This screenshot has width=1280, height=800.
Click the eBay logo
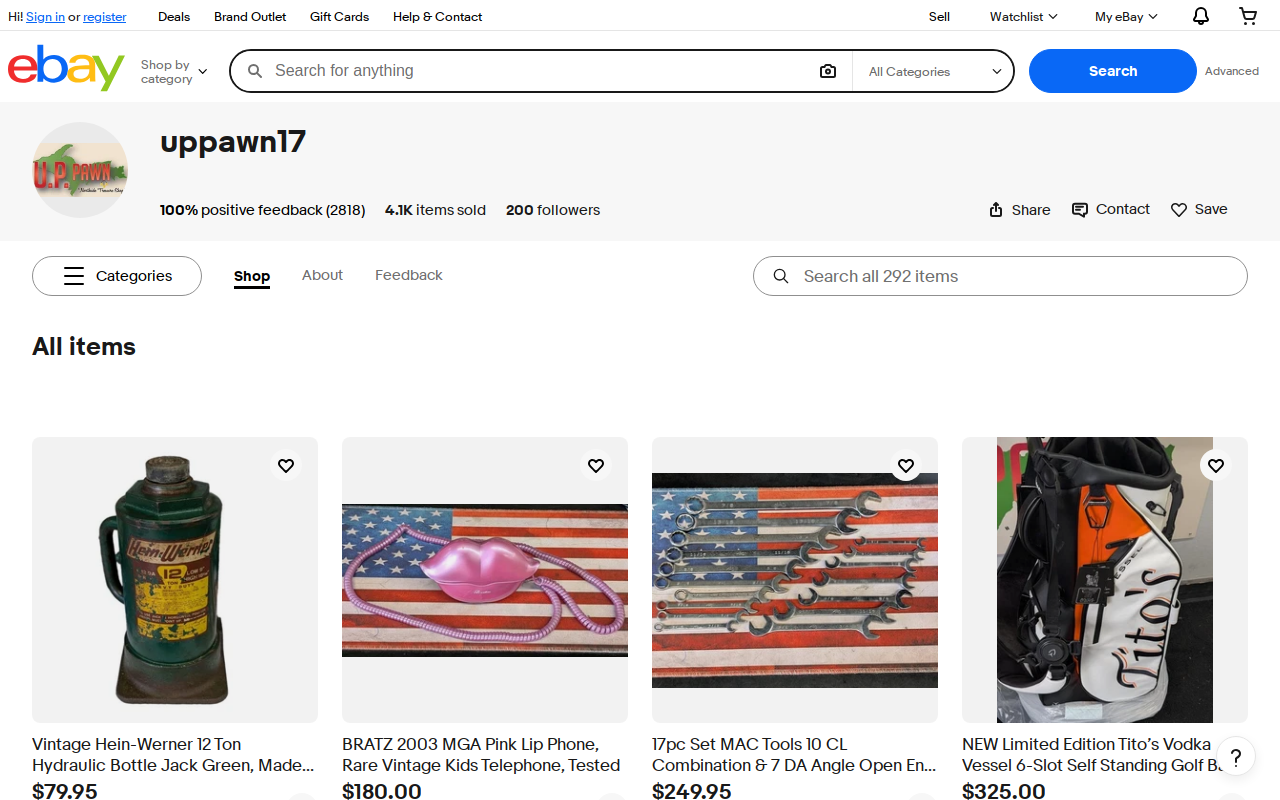[66, 68]
